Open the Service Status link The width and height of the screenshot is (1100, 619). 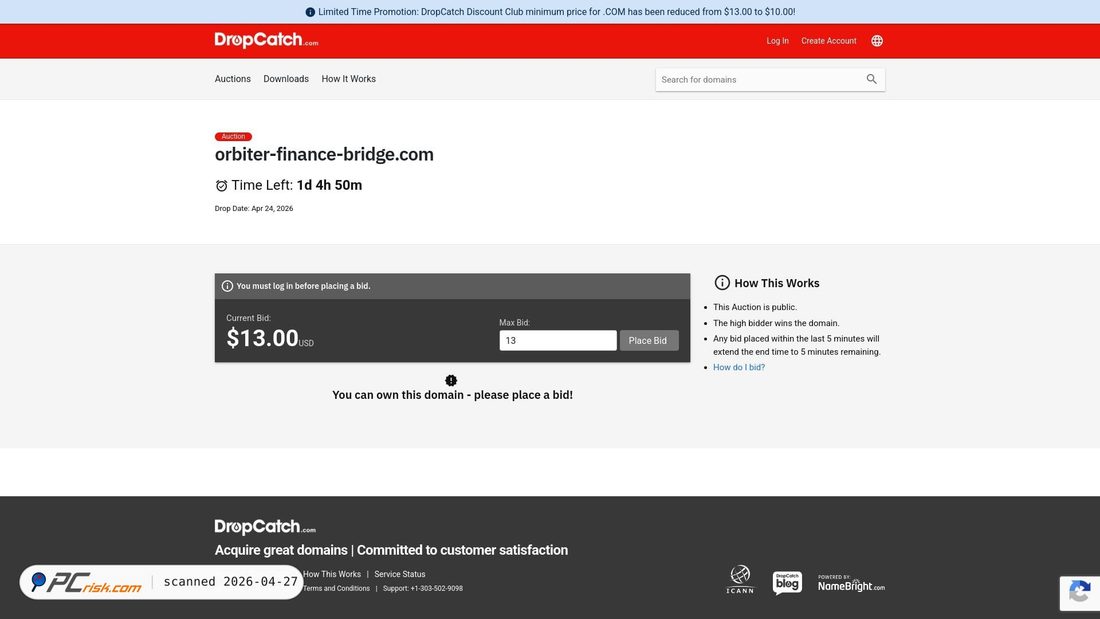tap(399, 574)
